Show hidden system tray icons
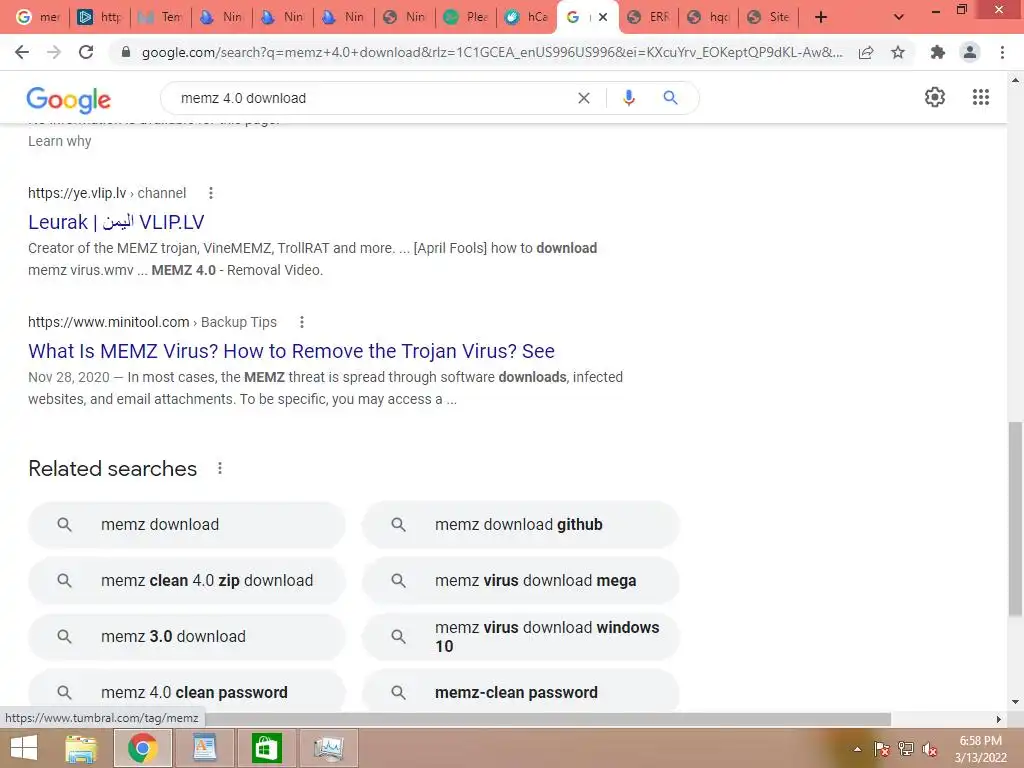 click(x=857, y=749)
